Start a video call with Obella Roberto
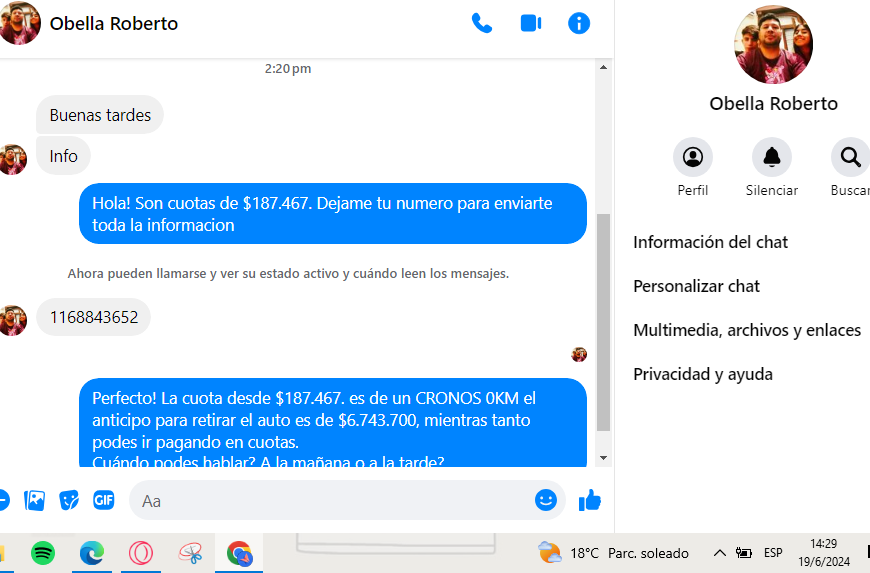Image resolution: width=870 pixels, height=573 pixels. coord(530,23)
